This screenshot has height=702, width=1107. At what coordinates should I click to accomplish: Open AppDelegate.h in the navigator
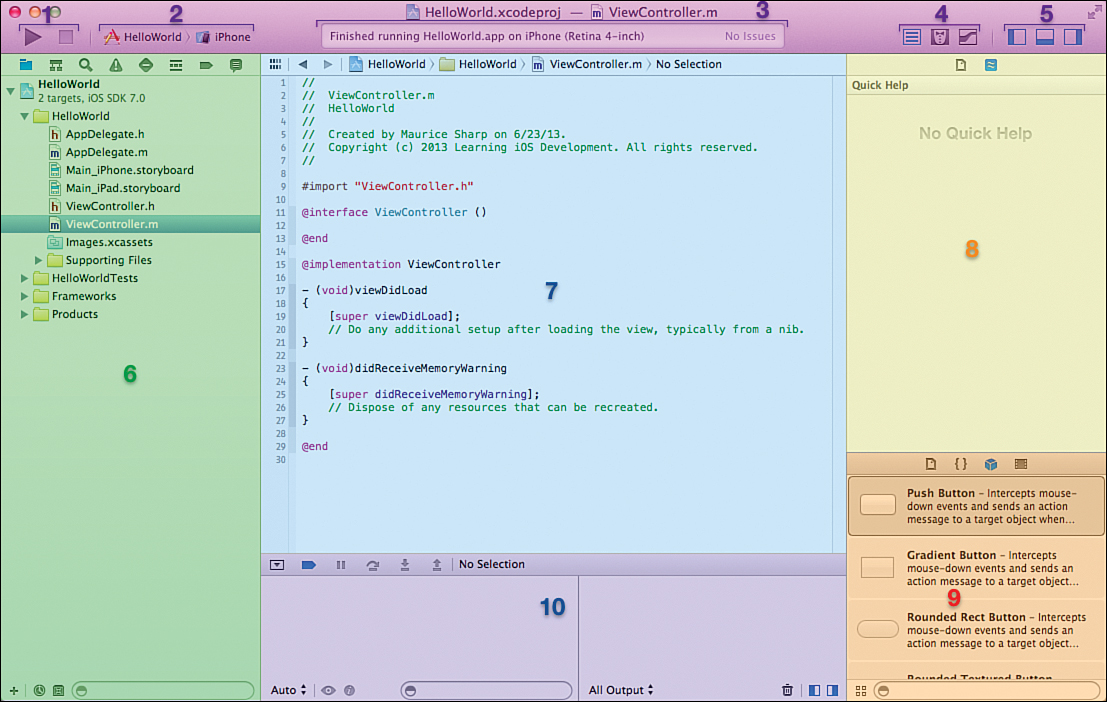click(x=104, y=134)
